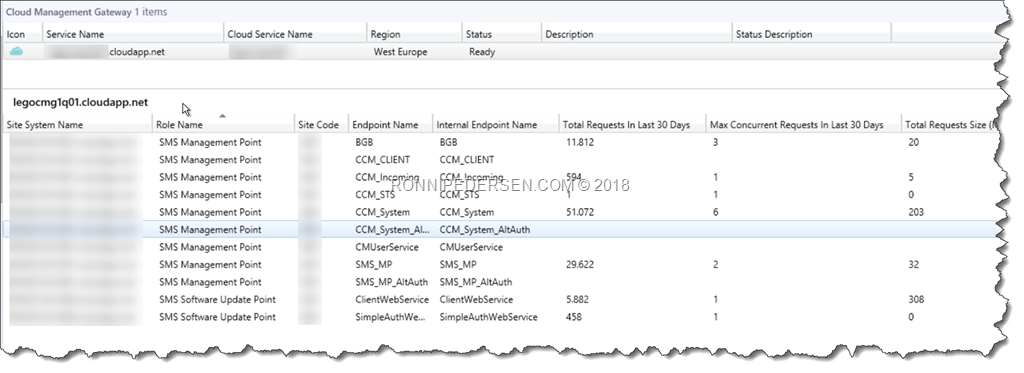The image size is (1024, 373).
Task: Click the Ready status cell
Action: point(482,52)
